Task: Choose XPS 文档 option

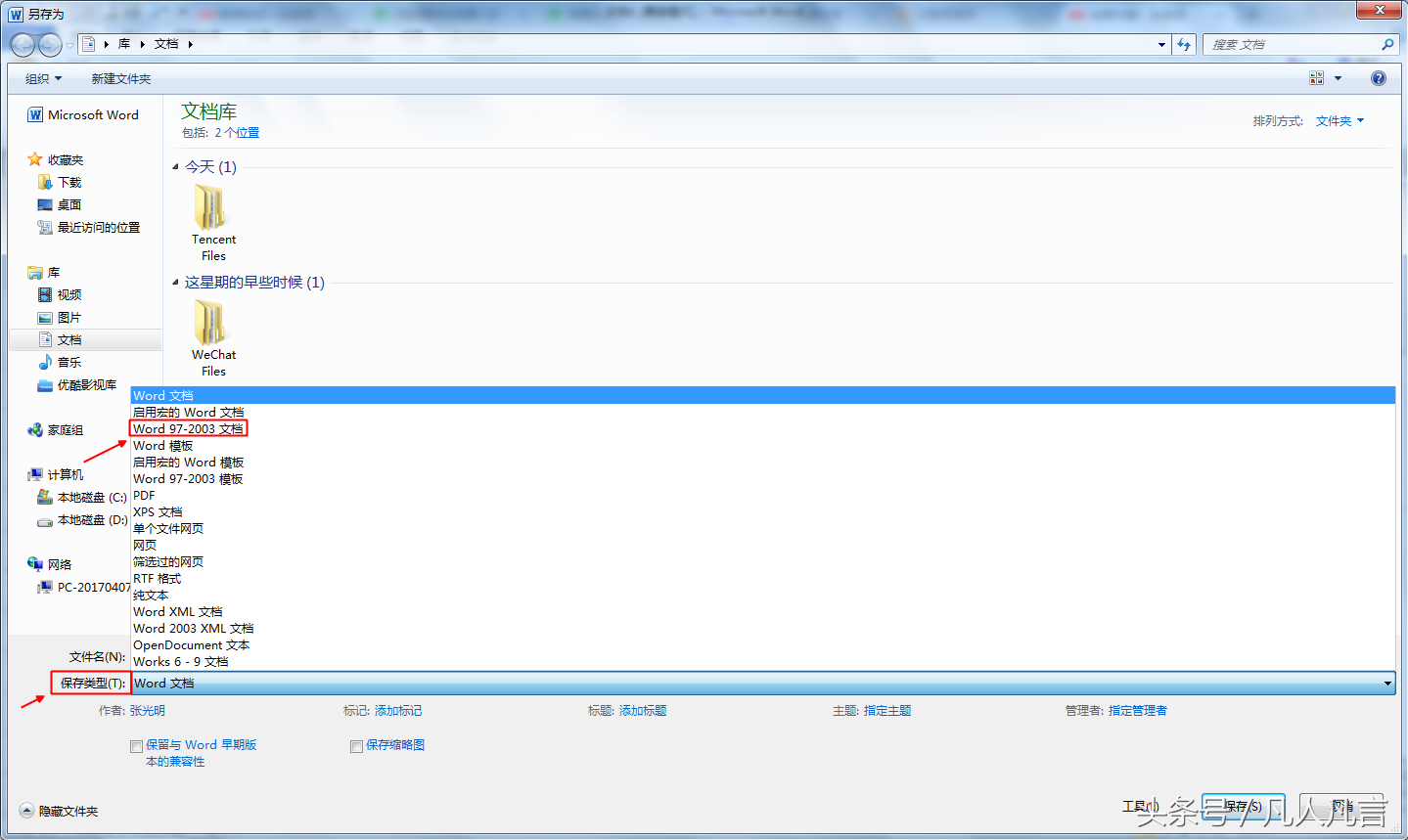Action: click(763, 511)
